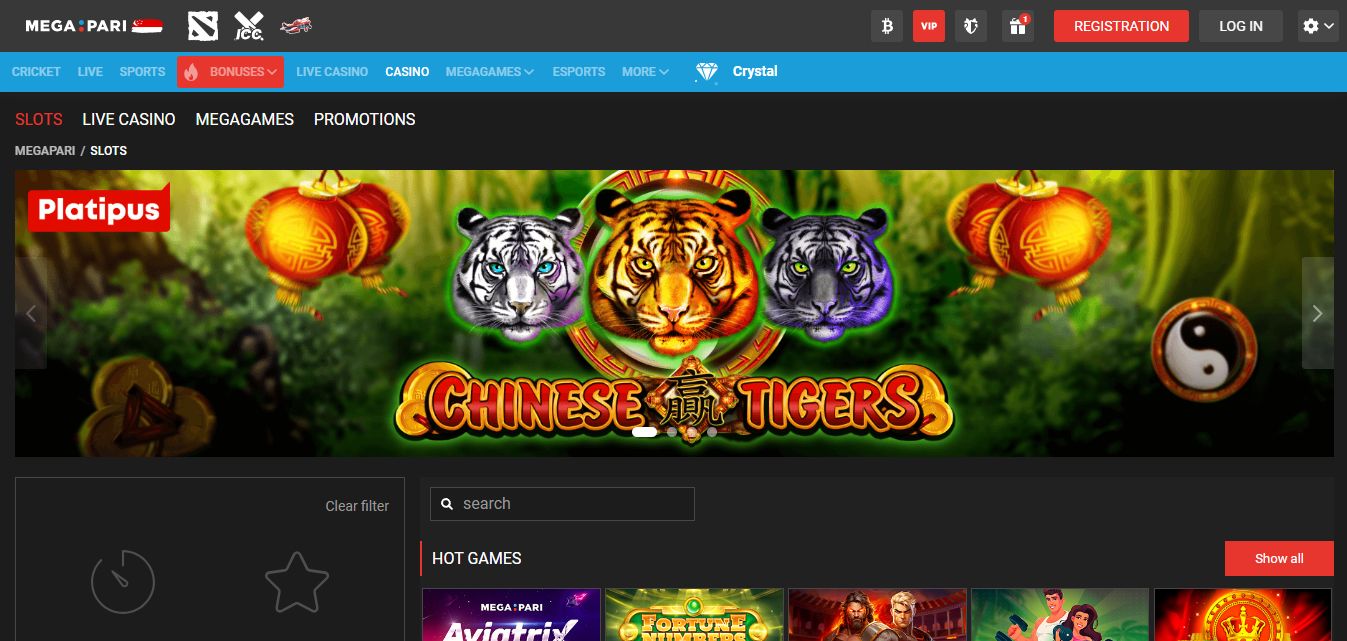Select the star favorites filter icon

click(x=297, y=581)
